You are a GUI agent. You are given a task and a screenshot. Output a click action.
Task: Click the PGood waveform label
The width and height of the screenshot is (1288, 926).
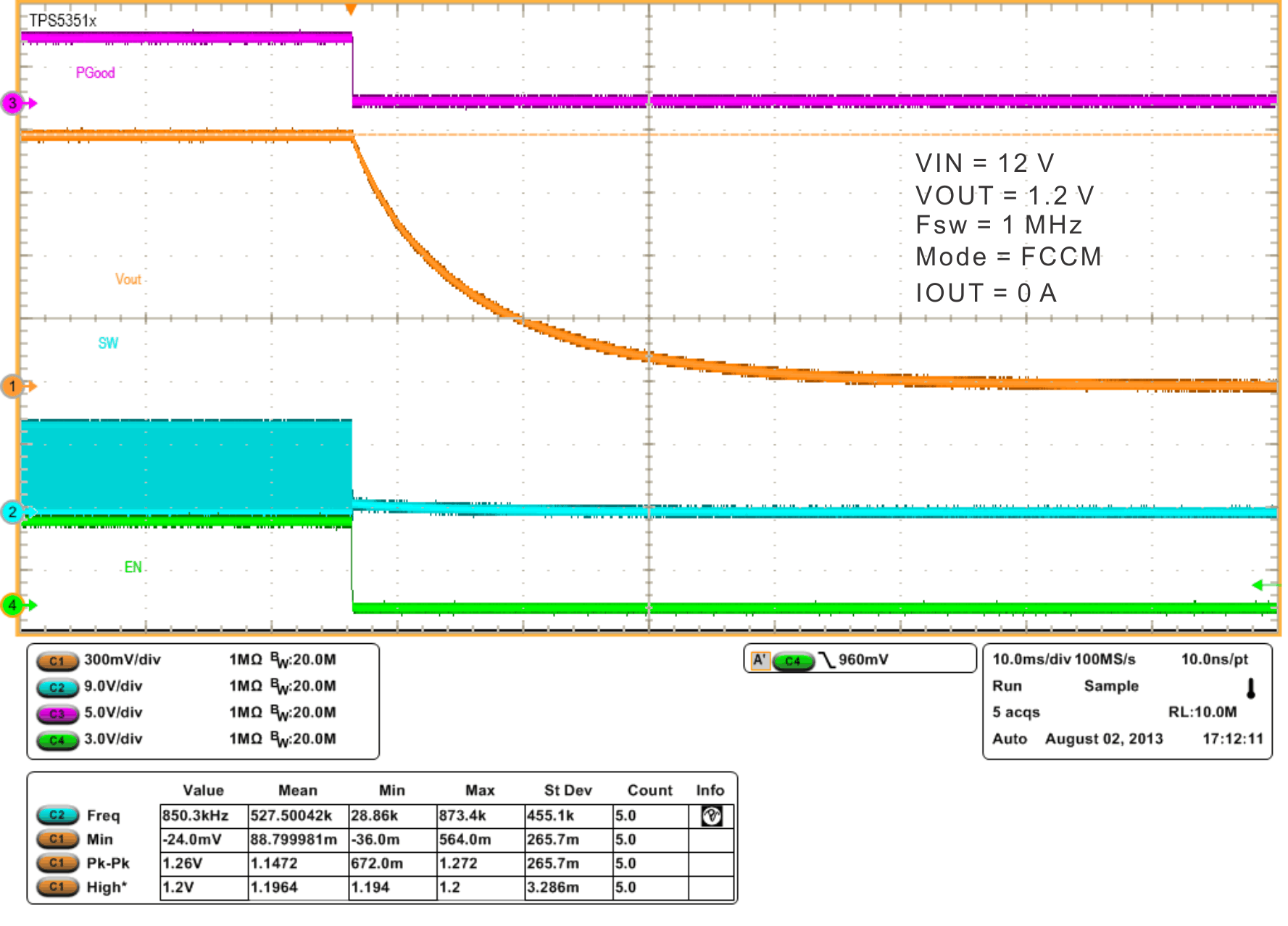96,73
